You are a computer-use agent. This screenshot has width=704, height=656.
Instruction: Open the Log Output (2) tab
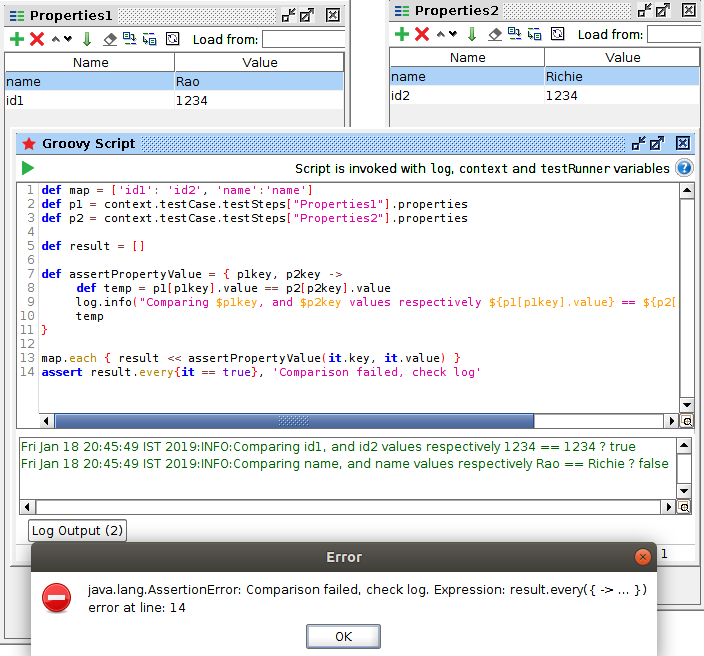tap(77, 530)
